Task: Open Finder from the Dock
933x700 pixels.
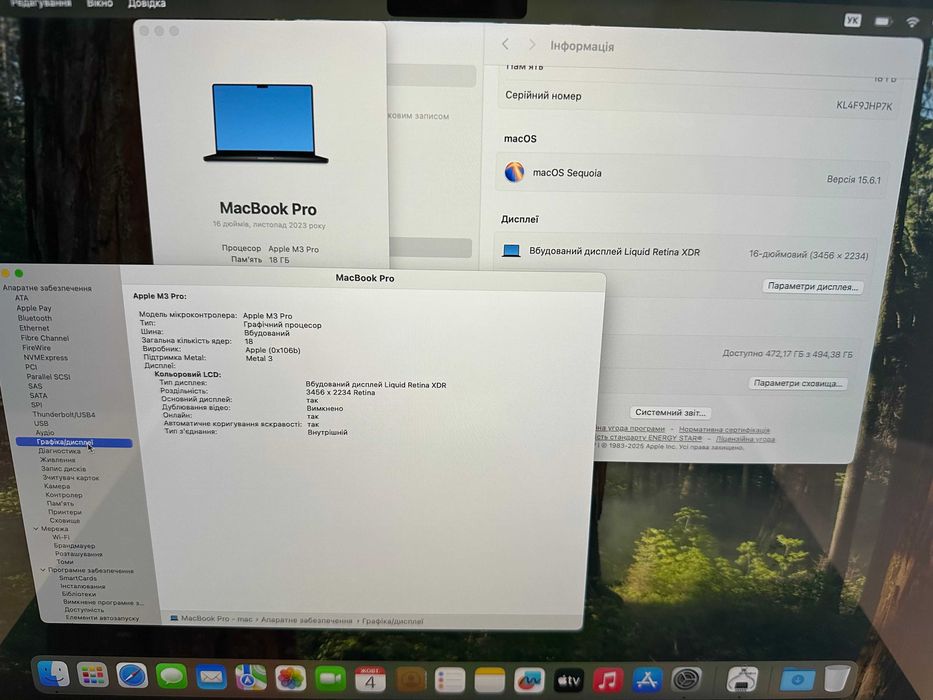Action: click(x=54, y=674)
